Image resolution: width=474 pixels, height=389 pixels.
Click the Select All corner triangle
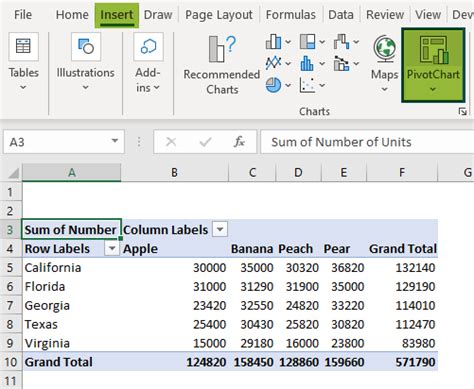(x=14, y=173)
